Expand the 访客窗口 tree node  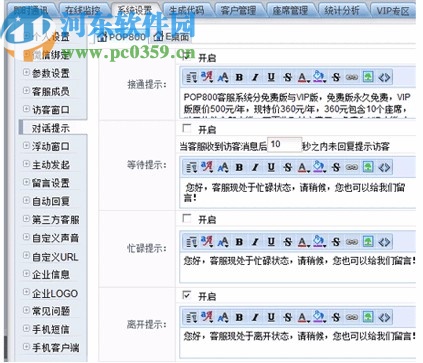pos(26,109)
